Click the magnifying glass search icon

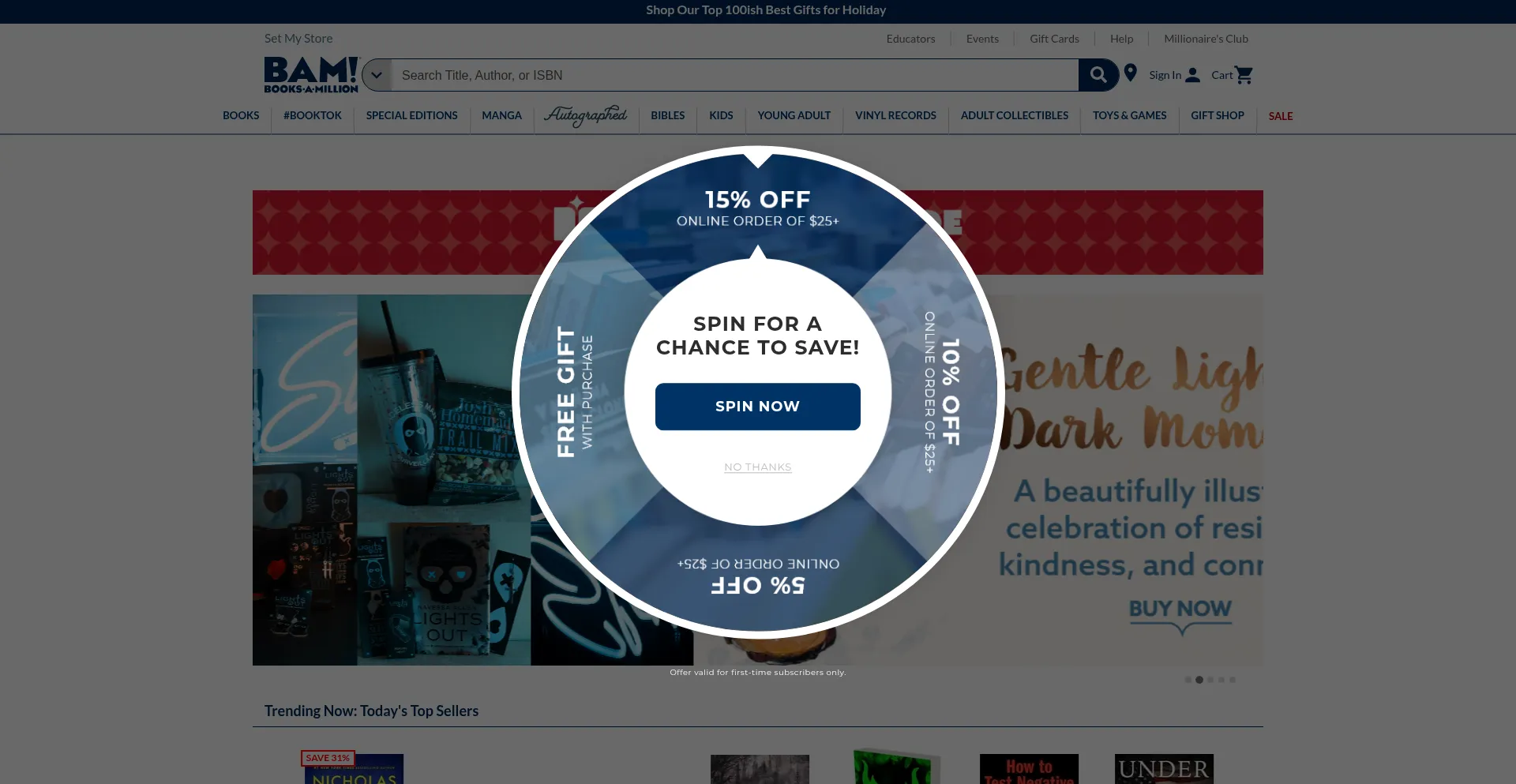pos(1098,75)
